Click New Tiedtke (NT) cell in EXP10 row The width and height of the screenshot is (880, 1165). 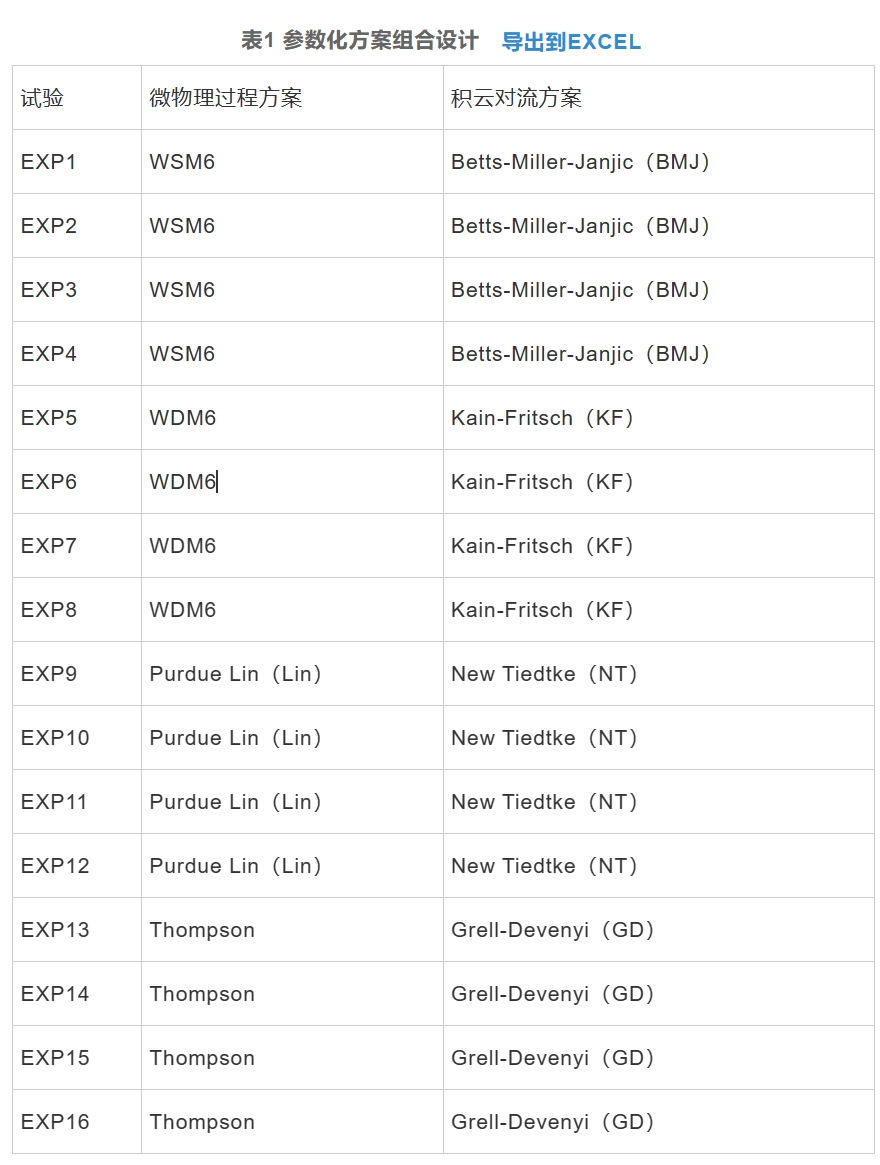pos(545,738)
